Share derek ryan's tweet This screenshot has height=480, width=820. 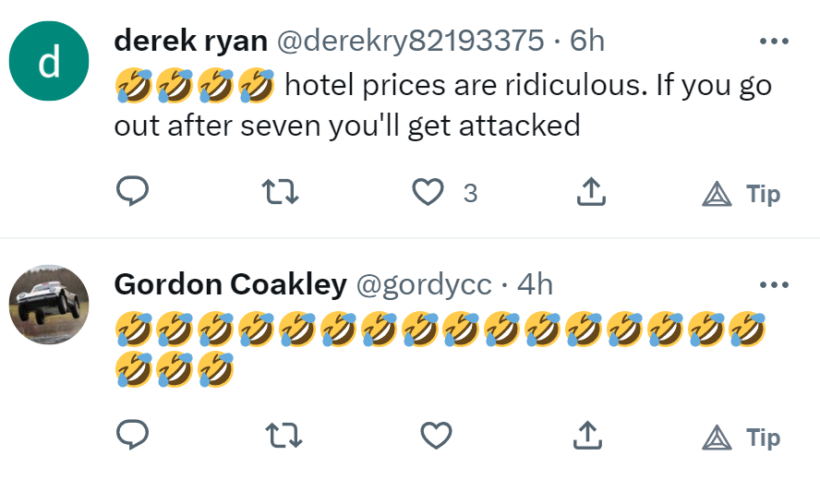(x=592, y=192)
